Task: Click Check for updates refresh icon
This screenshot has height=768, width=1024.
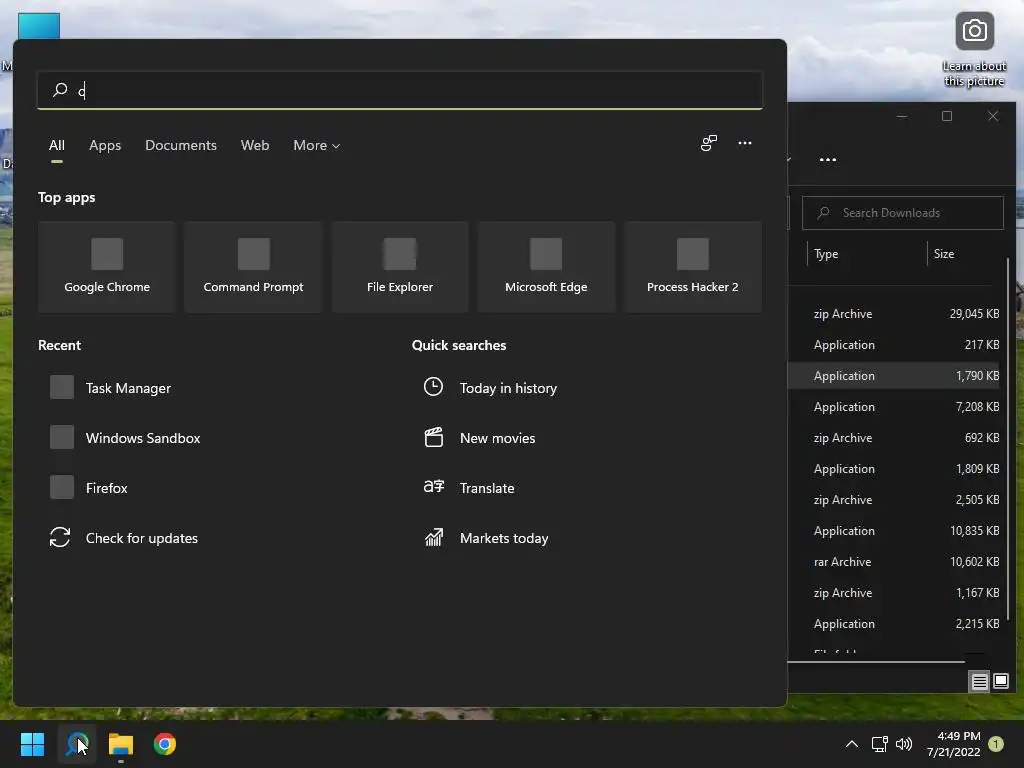Action: tap(60, 537)
